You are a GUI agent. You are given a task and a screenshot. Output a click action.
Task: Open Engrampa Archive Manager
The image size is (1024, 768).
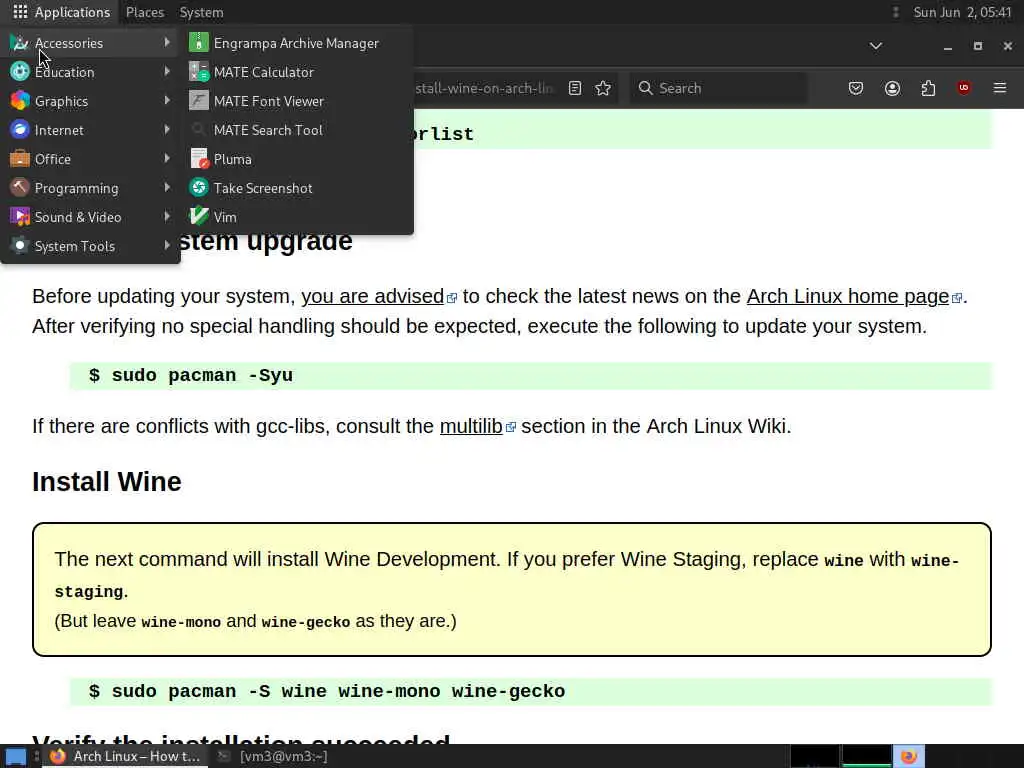point(298,43)
